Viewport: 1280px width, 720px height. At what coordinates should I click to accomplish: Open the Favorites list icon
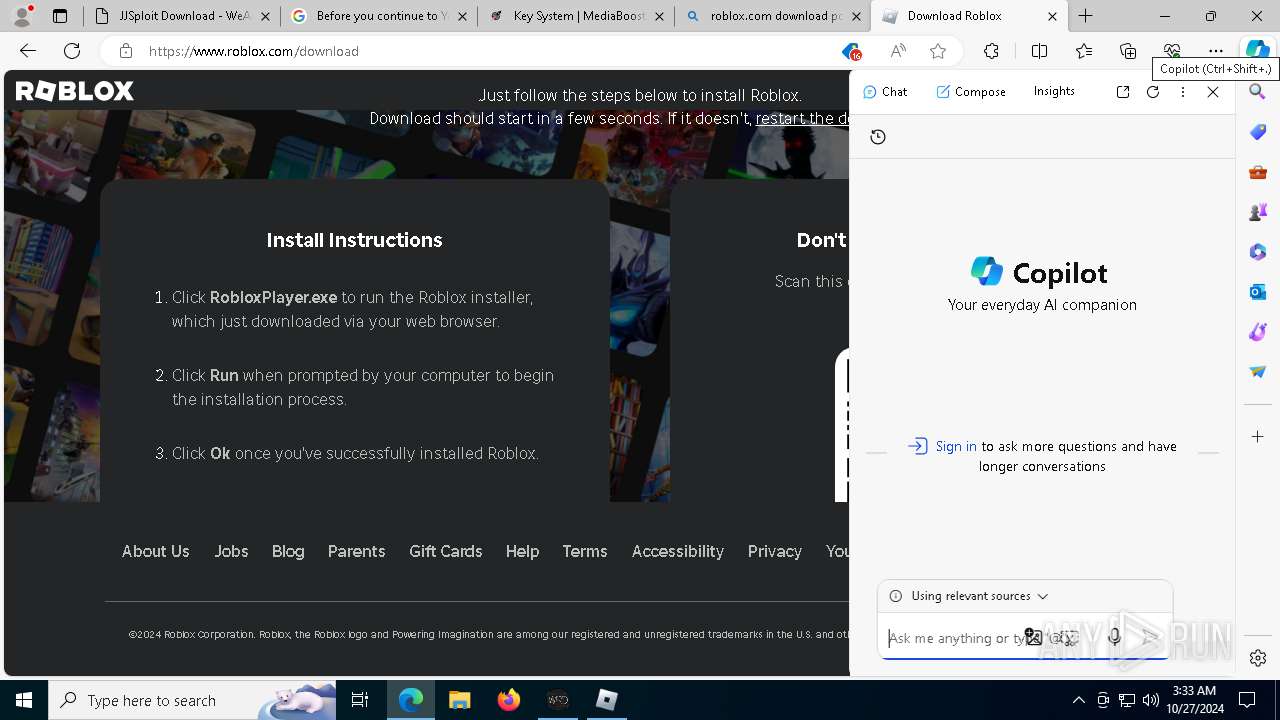[1084, 51]
